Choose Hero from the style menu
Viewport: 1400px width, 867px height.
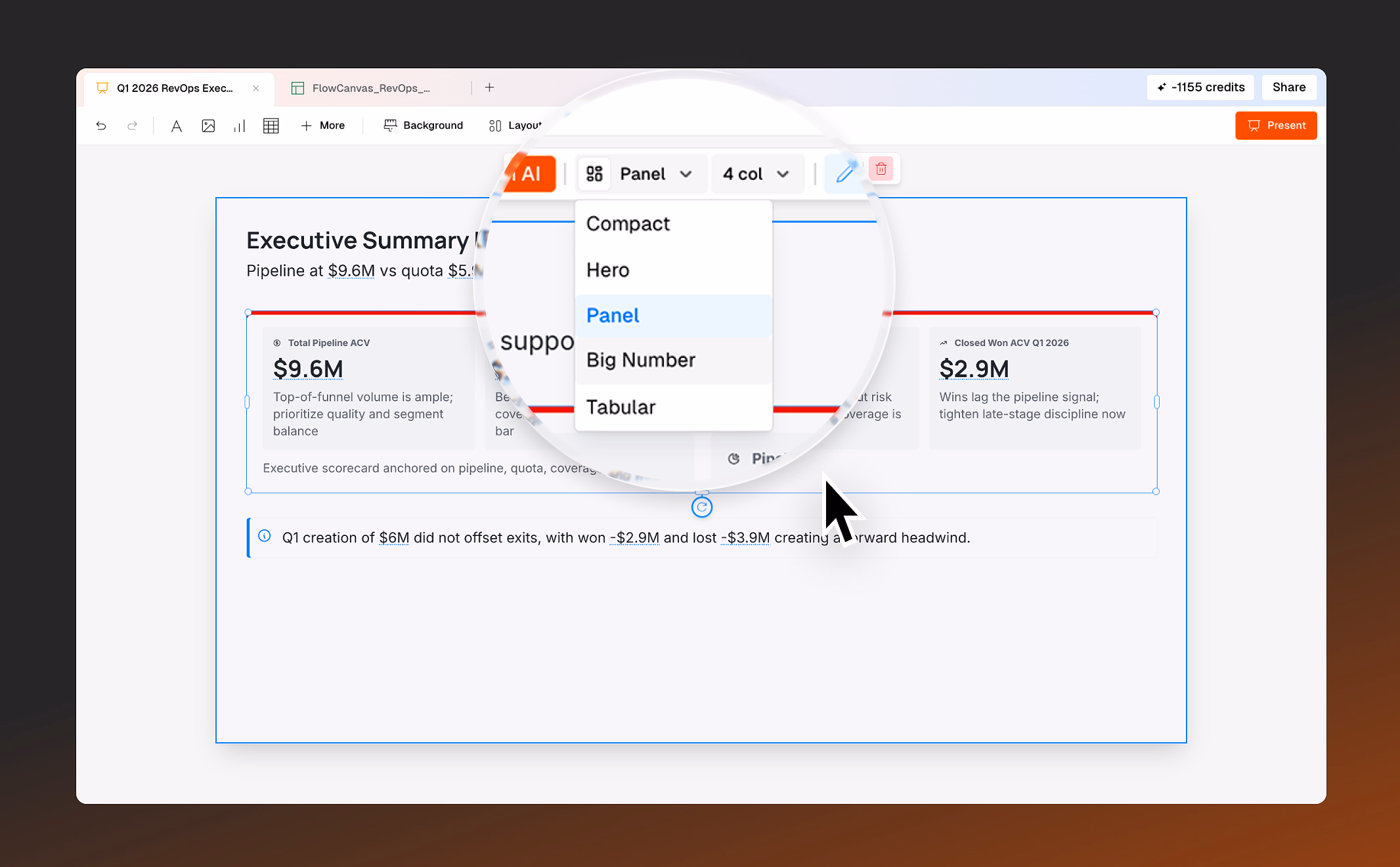click(673, 270)
